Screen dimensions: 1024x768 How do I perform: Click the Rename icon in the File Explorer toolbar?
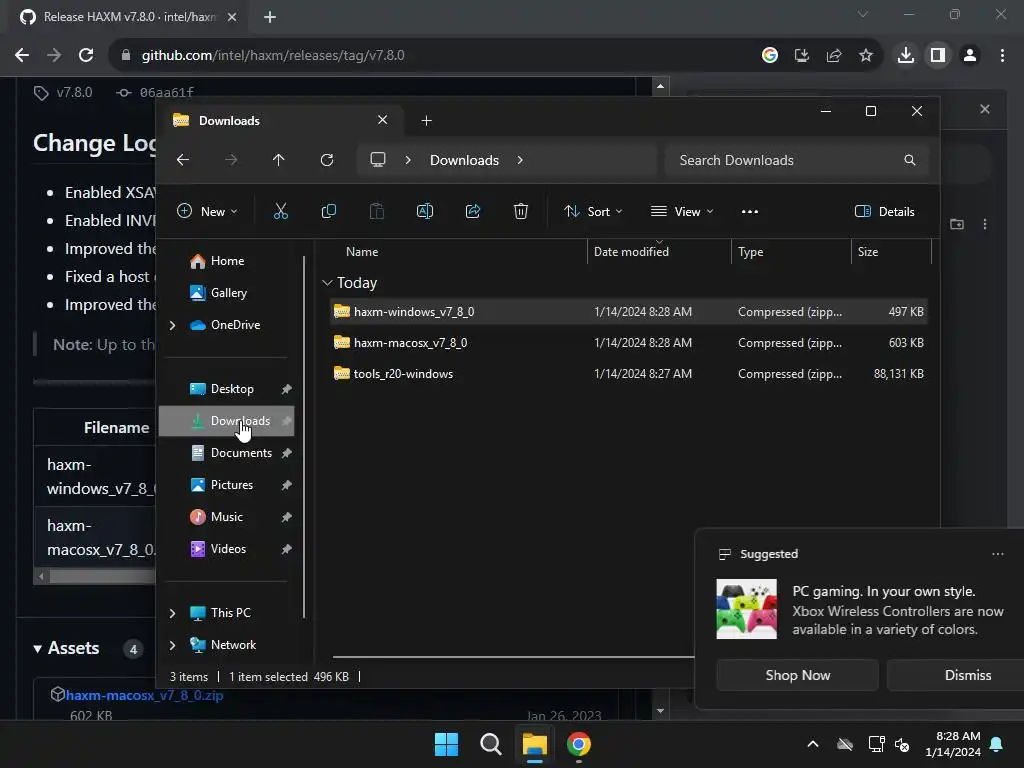coord(424,211)
